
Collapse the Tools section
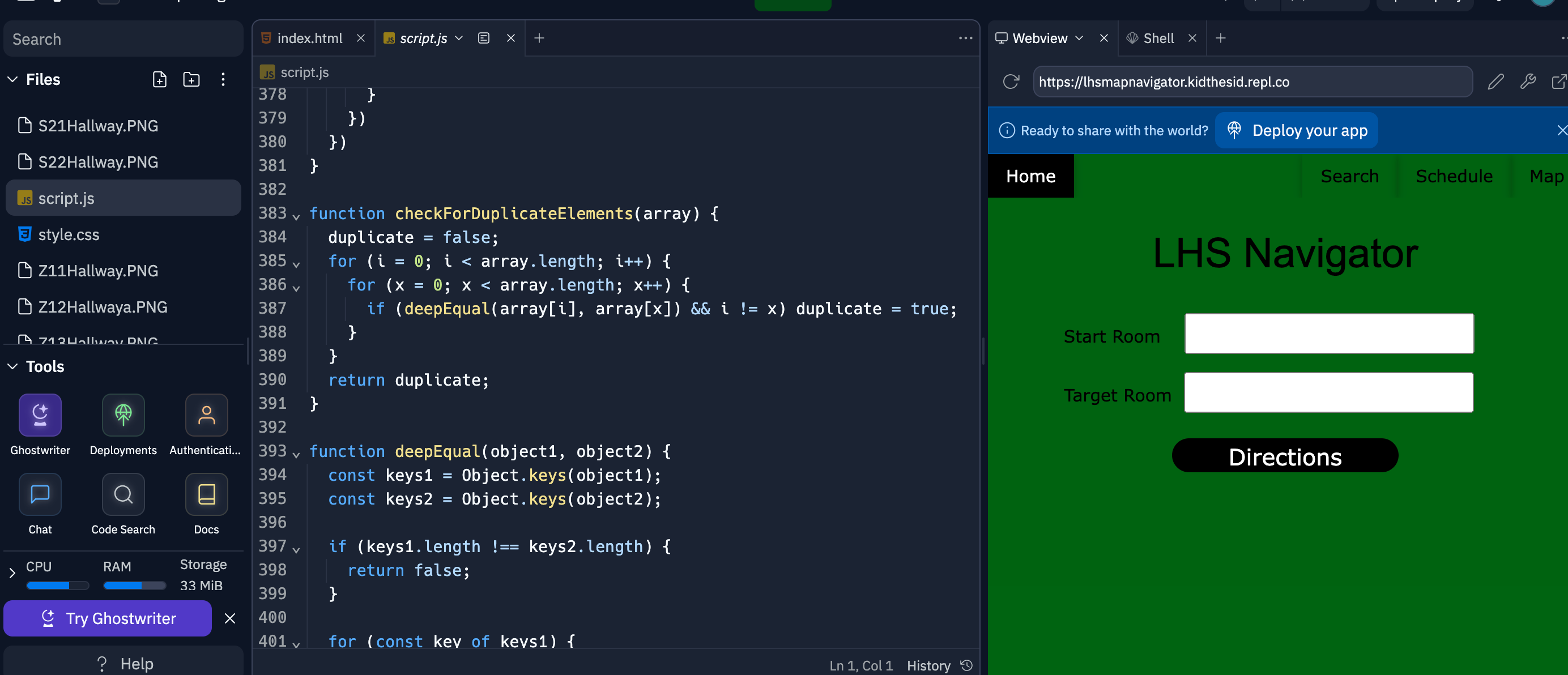click(13, 366)
